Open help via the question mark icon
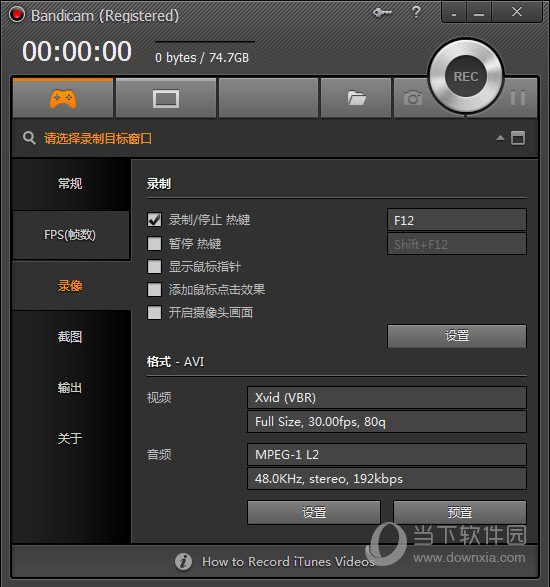This screenshot has height=587, width=550. [416, 12]
